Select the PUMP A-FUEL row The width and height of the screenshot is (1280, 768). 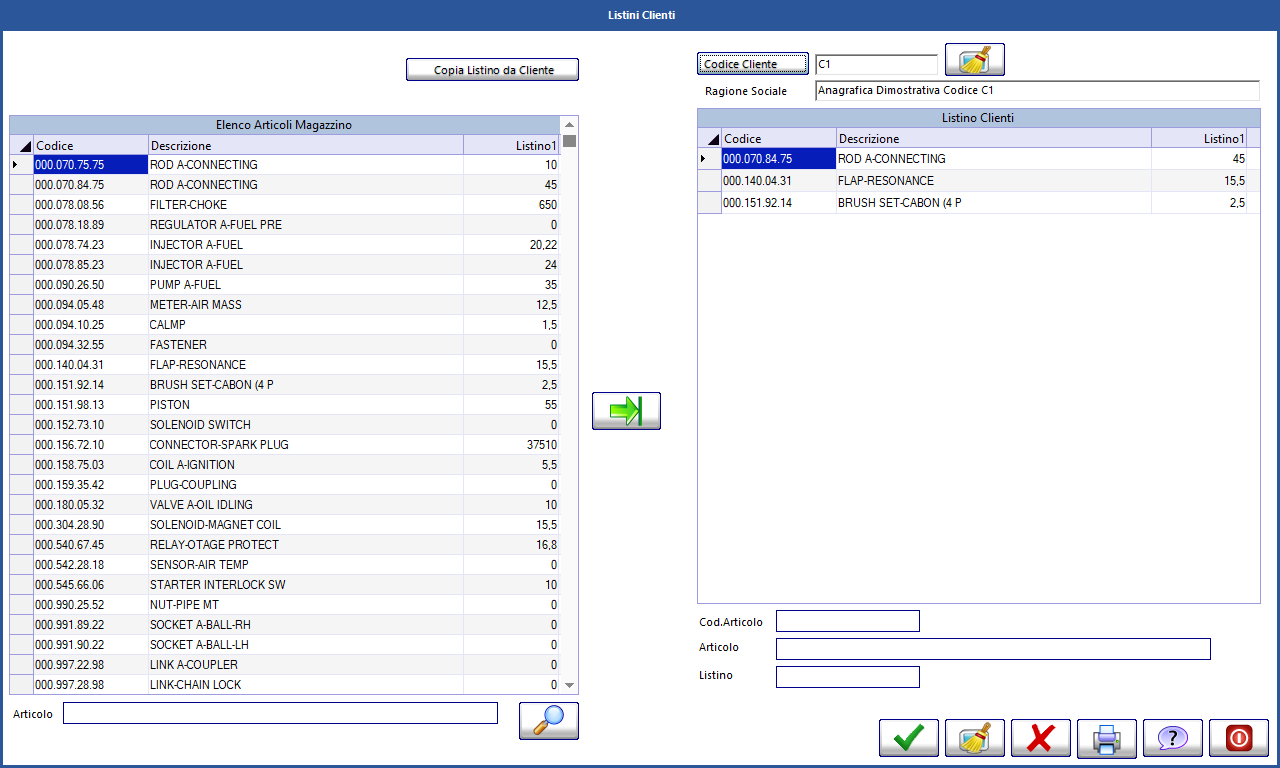285,285
